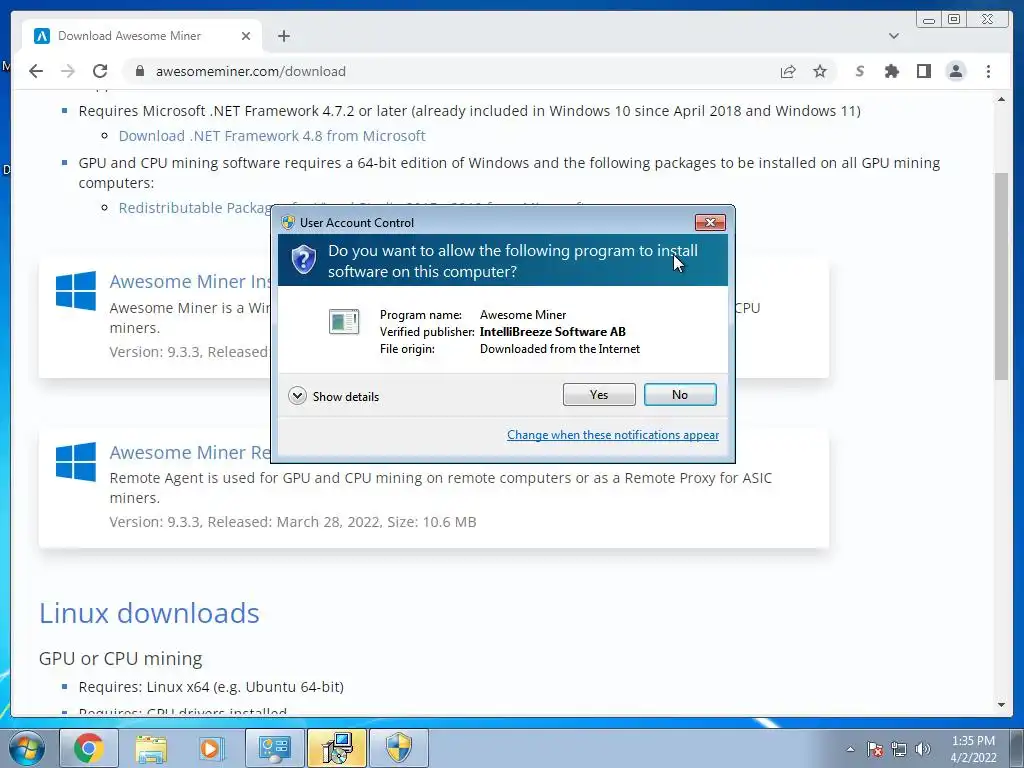Click the site padlock icon
Viewport: 1024px width, 768px height.
[139, 71]
